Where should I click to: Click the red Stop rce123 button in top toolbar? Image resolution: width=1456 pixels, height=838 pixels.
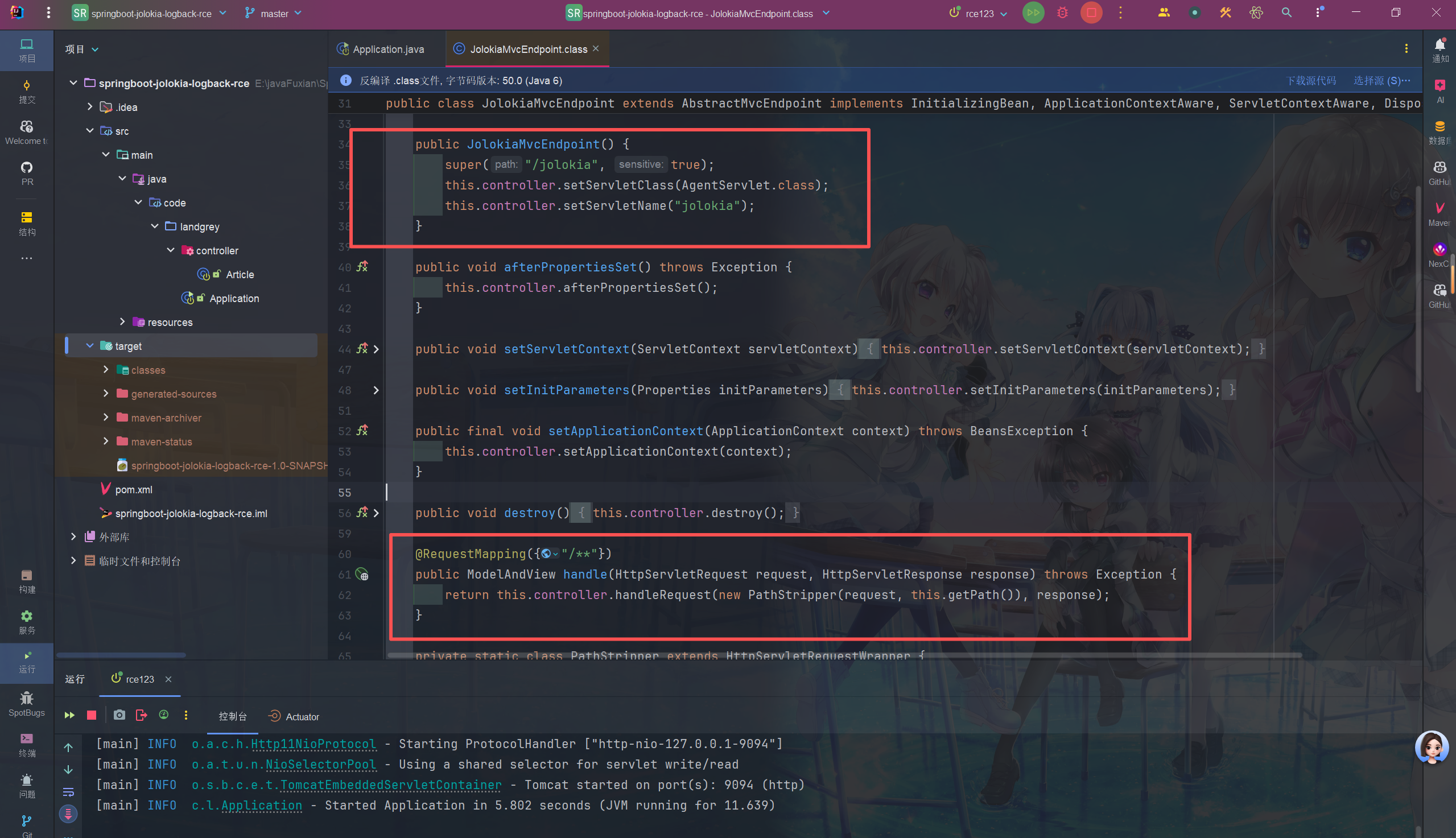[1091, 13]
